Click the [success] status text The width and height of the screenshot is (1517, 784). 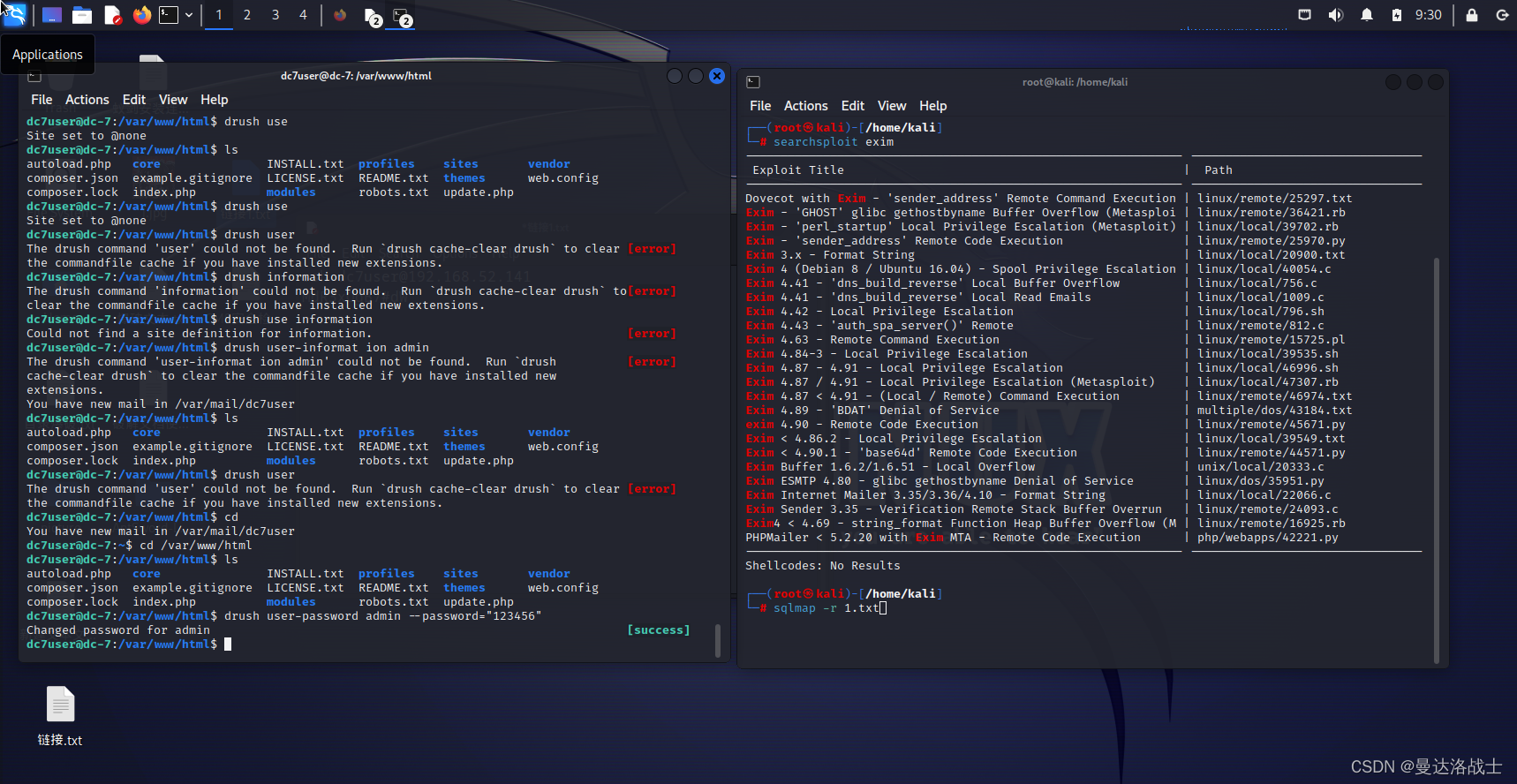pyautogui.click(x=659, y=630)
